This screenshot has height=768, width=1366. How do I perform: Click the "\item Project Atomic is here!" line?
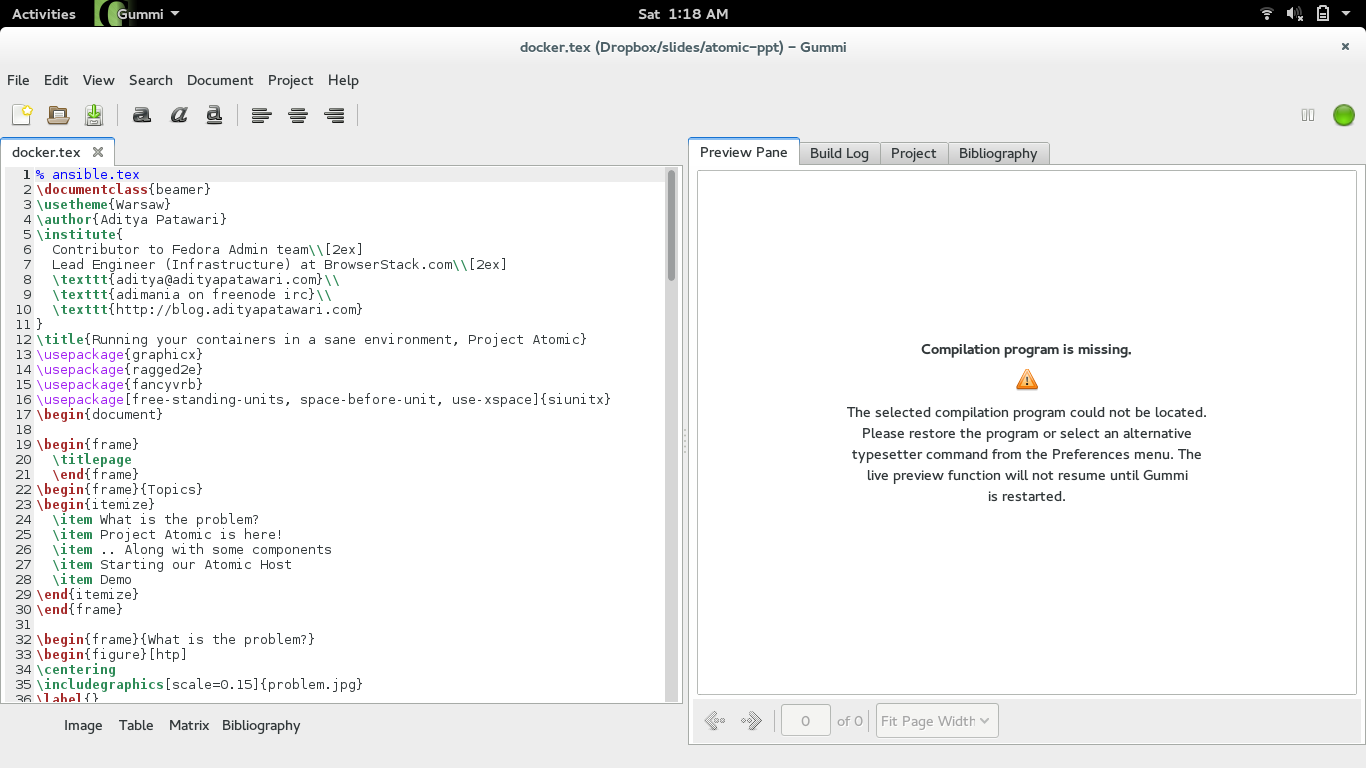point(168,534)
